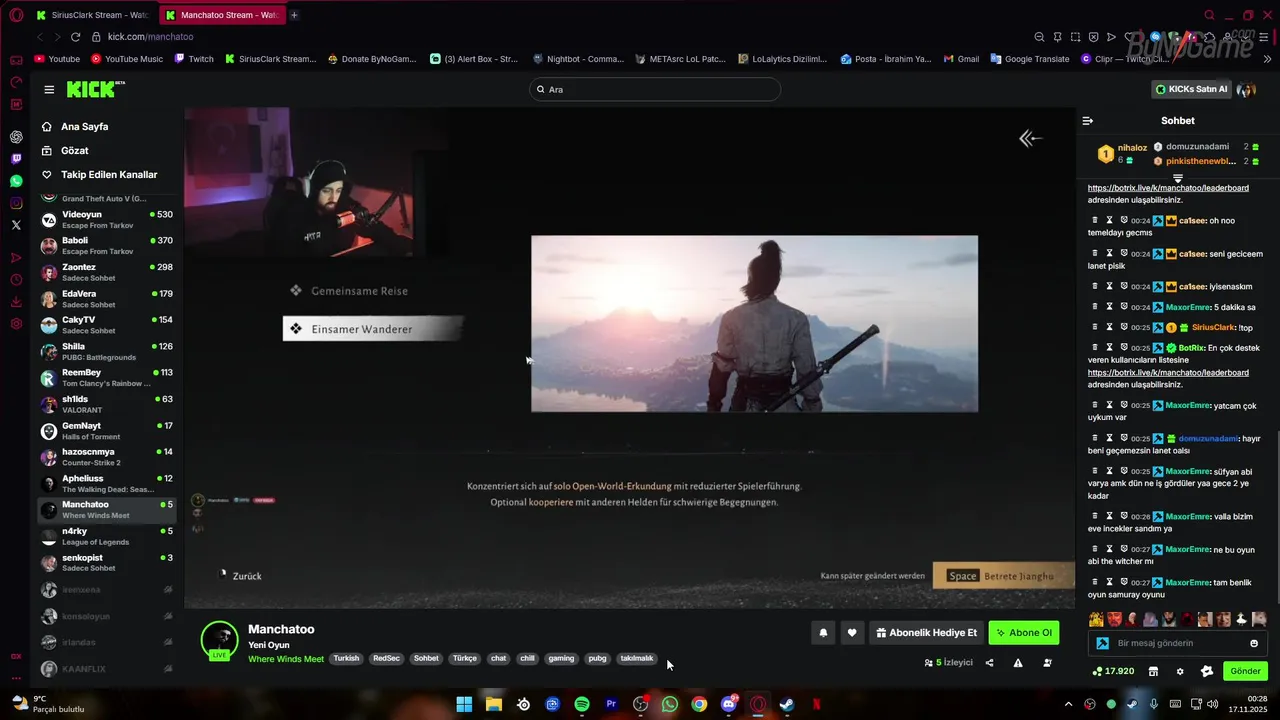Click the Opera browser logo

[16, 15]
